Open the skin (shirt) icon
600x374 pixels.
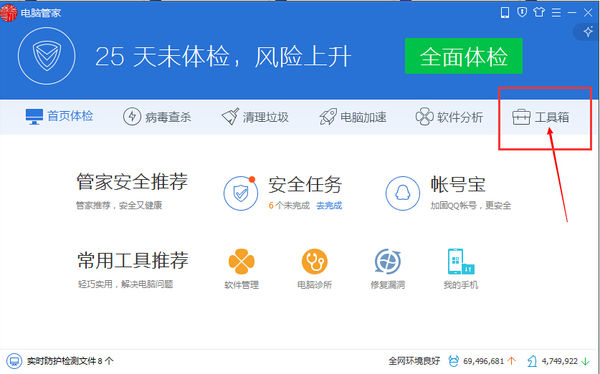coord(539,12)
